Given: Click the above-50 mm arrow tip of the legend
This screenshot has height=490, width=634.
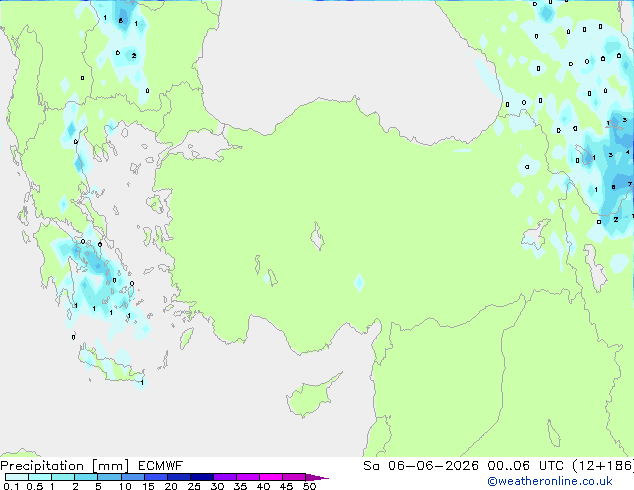Looking at the screenshot, I should [x=317, y=478].
